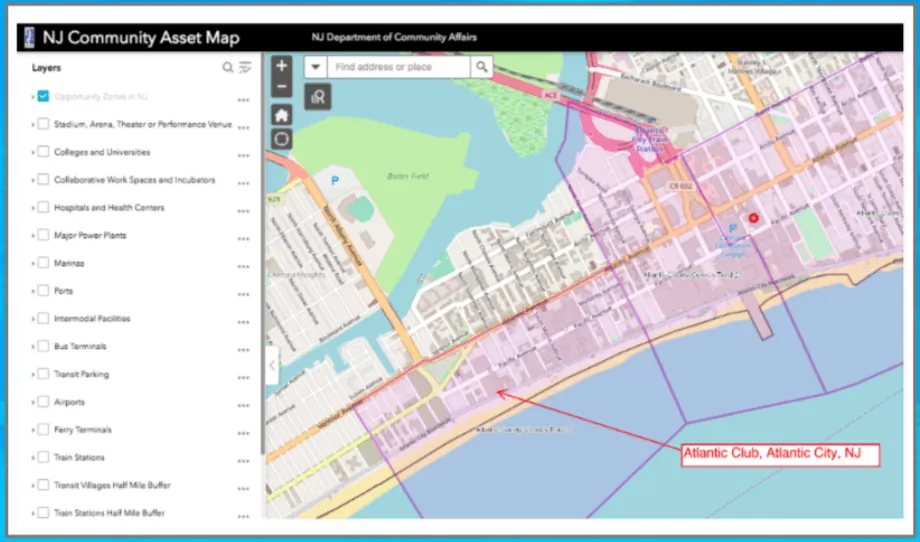Enable the Train Stations layer checkbox
Screen dimensions: 920x542
click(43, 457)
